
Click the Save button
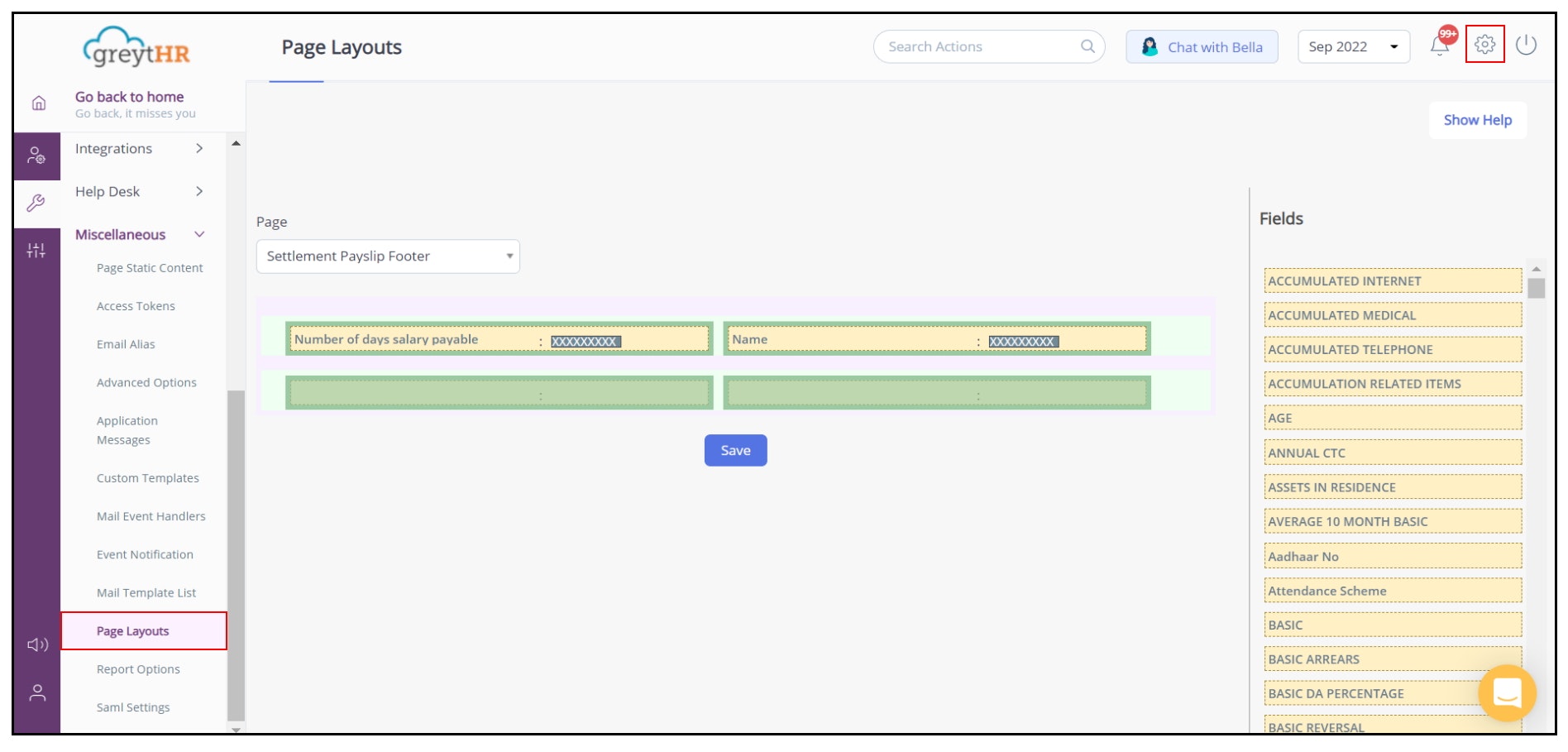click(x=735, y=450)
